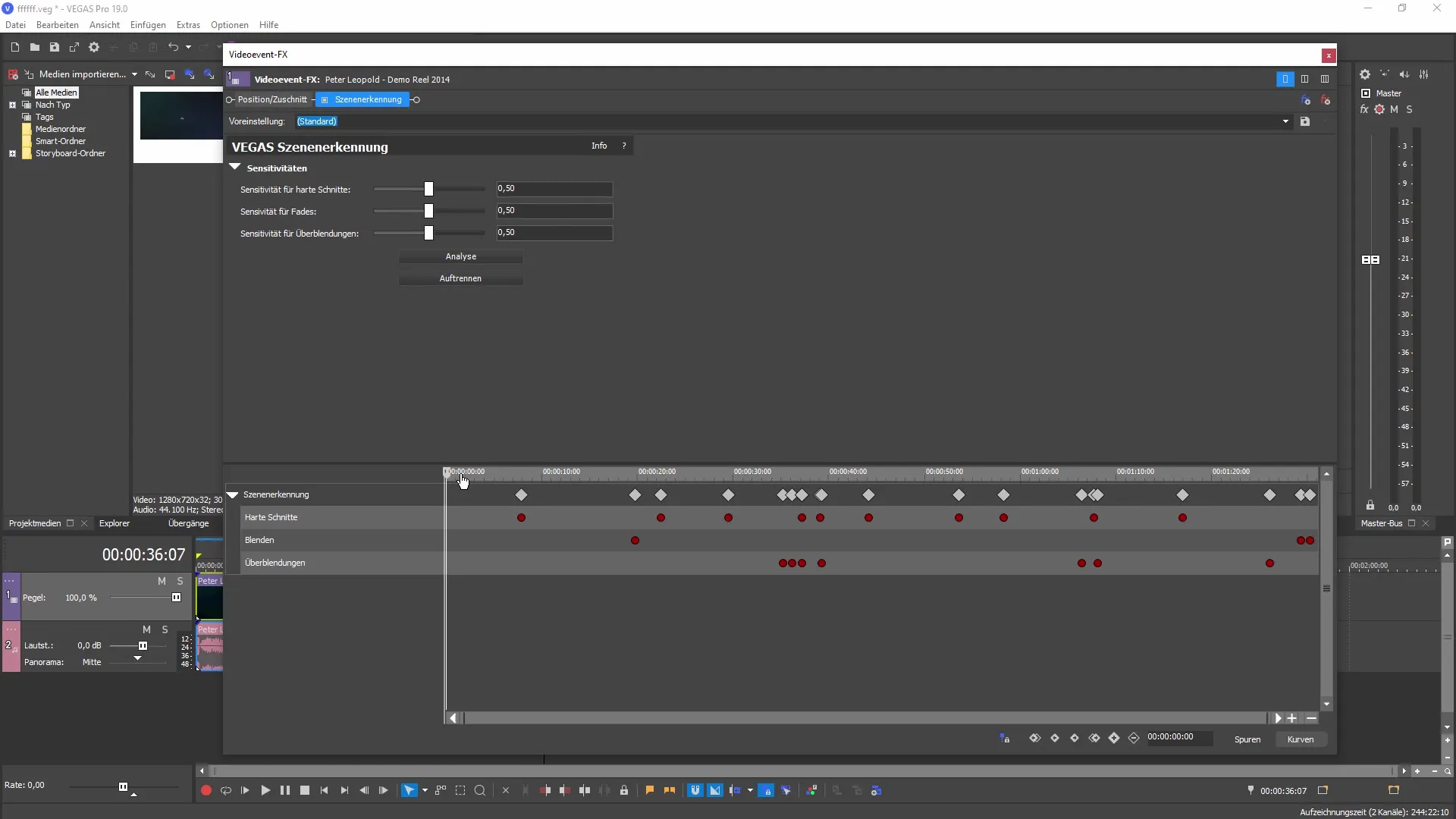Save the preset with the disk icon
The image size is (1456, 819).
tap(1305, 121)
